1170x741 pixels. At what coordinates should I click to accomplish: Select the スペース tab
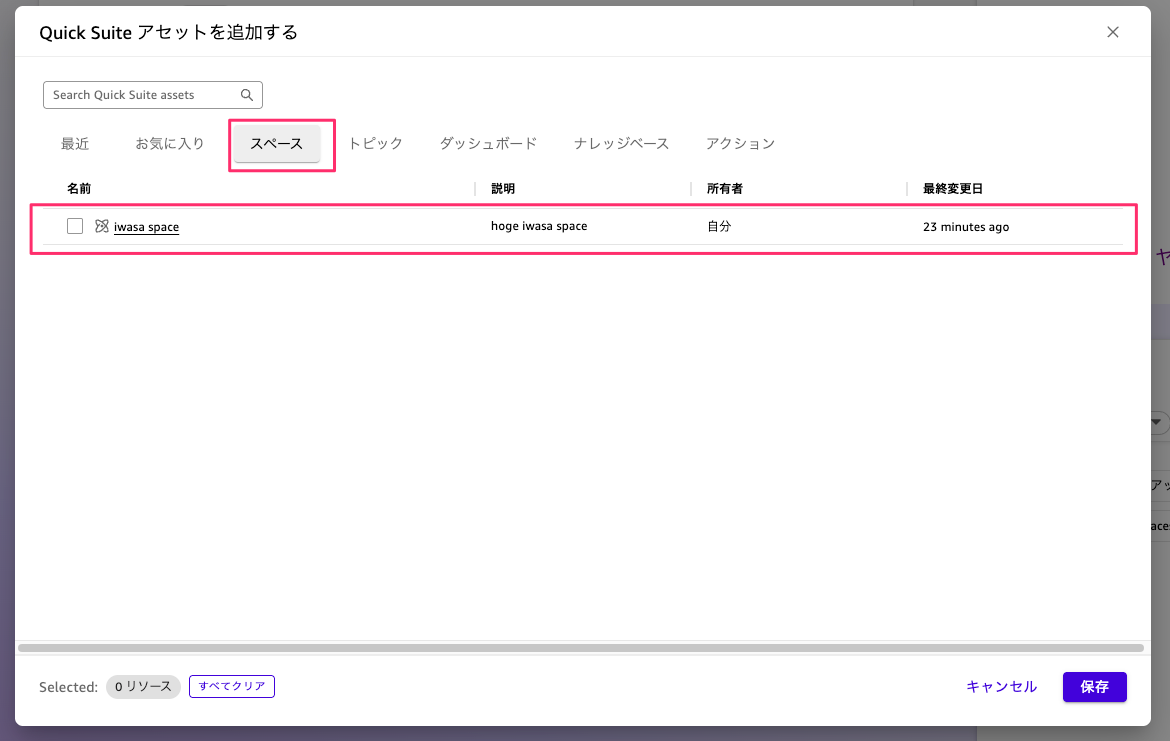coord(277,144)
